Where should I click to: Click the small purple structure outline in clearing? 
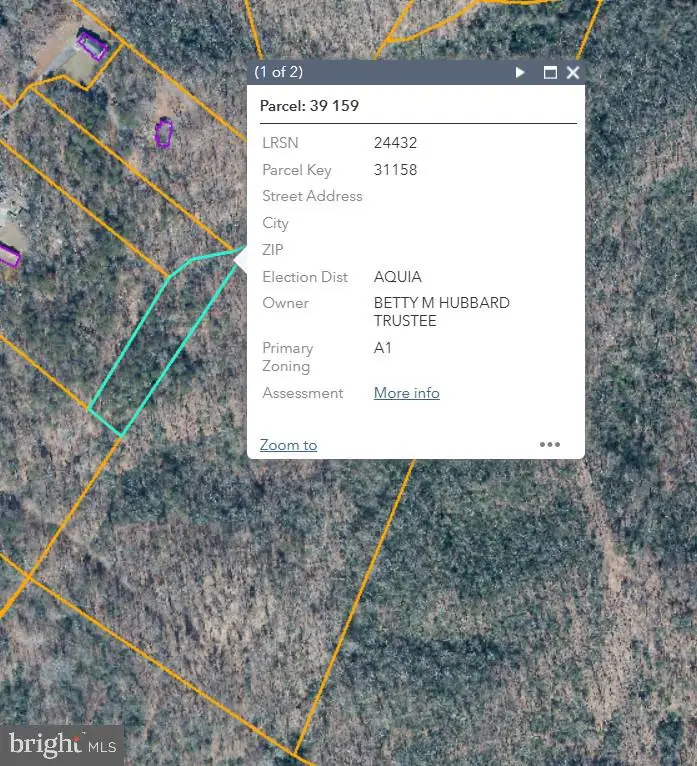tap(164, 133)
